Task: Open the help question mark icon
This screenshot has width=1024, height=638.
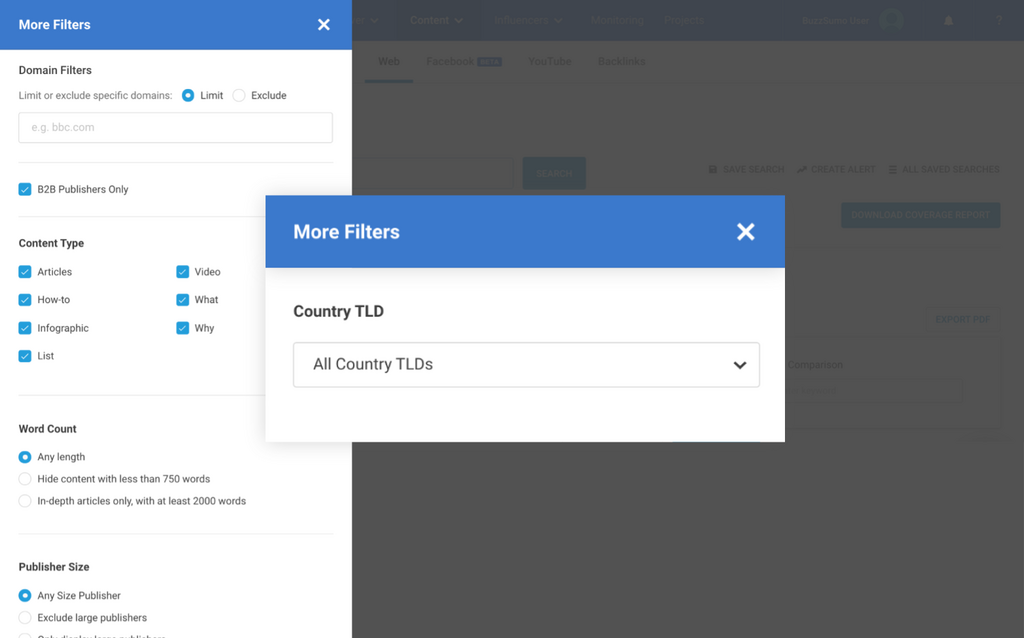Action: pos(998,21)
